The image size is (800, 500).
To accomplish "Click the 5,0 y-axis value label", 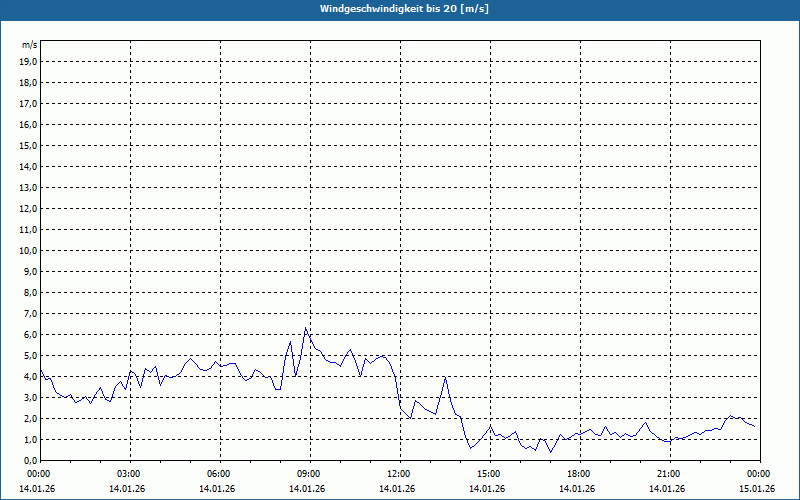I will tap(30, 355).
